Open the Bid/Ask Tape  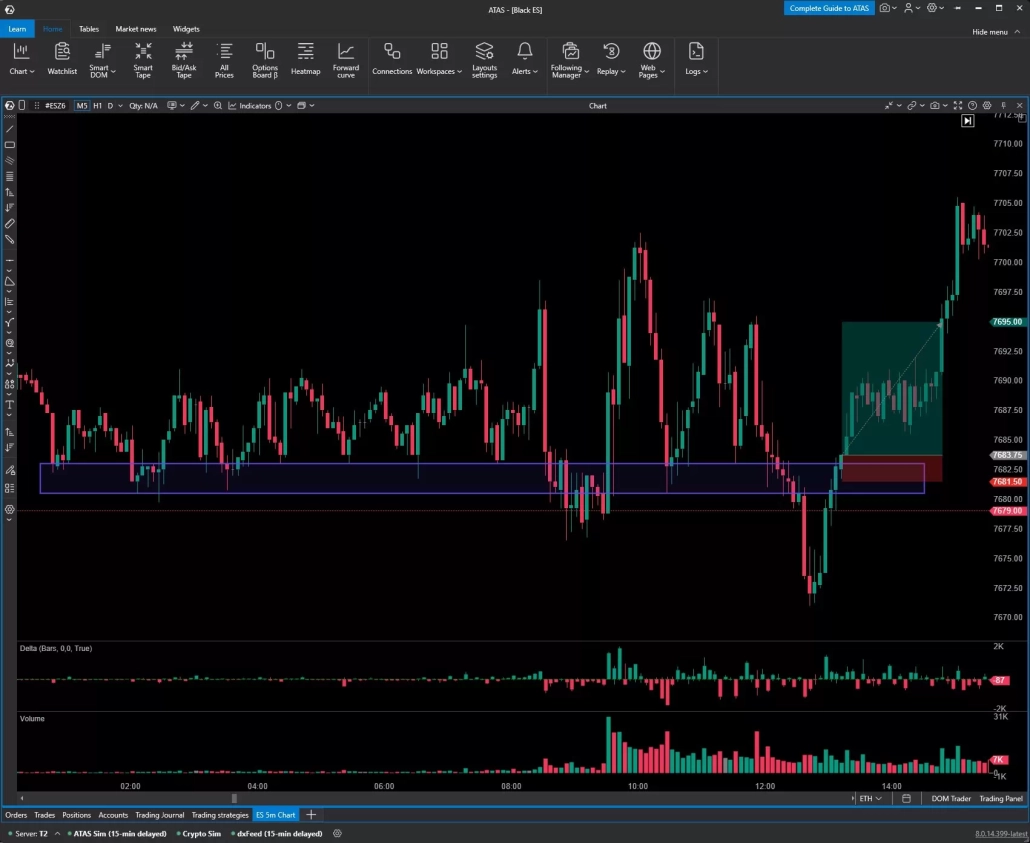(183, 60)
